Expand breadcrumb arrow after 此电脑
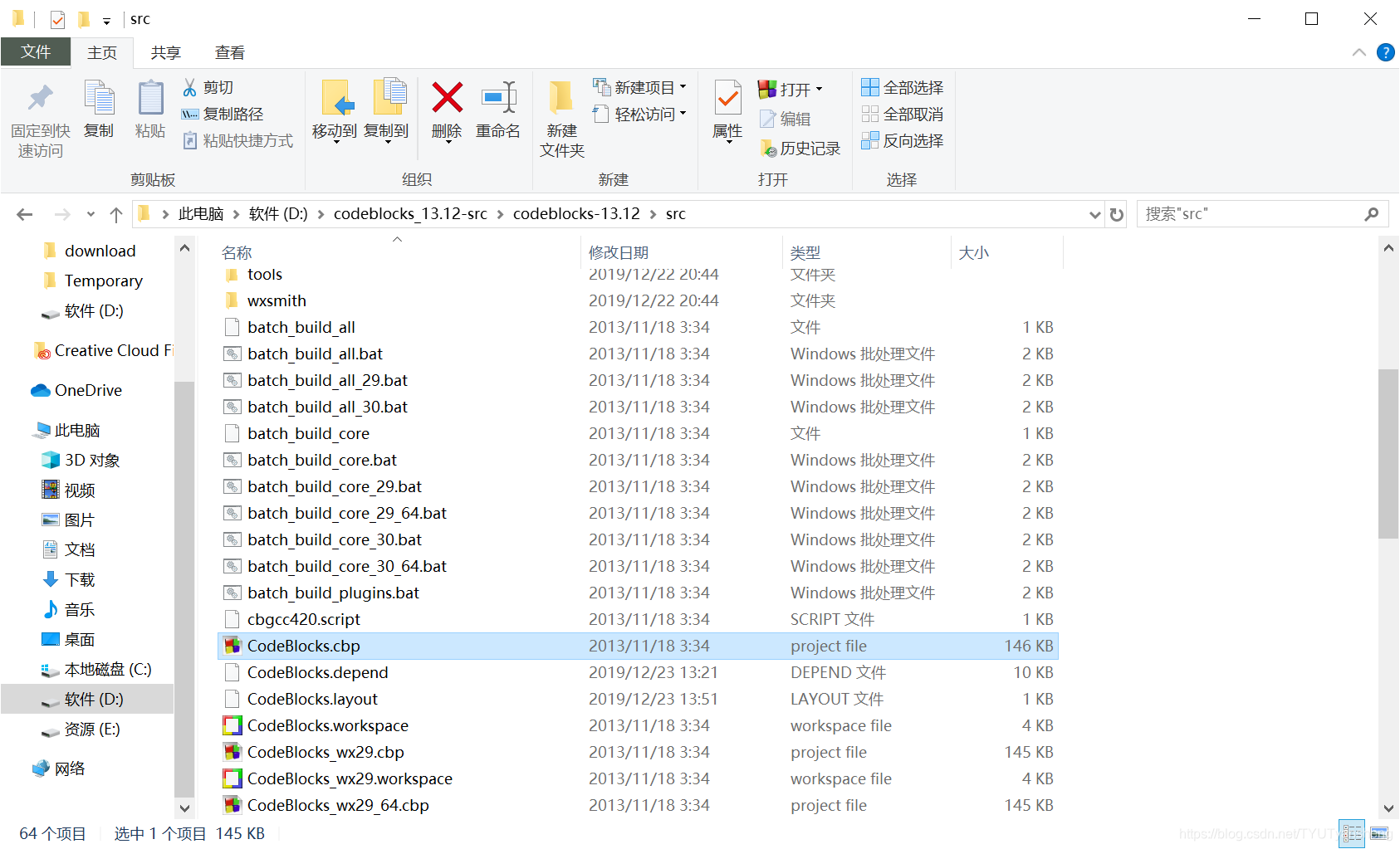The height and width of the screenshot is (849, 1400). (236, 214)
